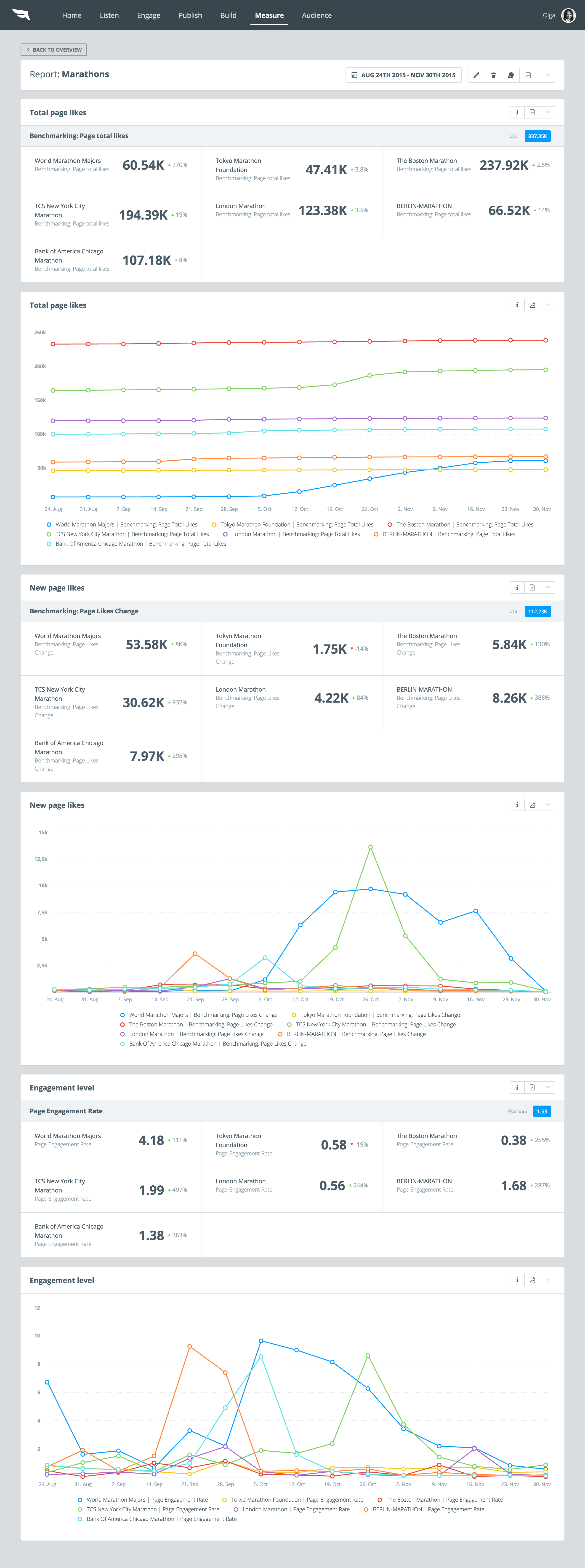Switch to the Audience tab
This screenshot has height=1568, width=585.
tap(317, 15)
